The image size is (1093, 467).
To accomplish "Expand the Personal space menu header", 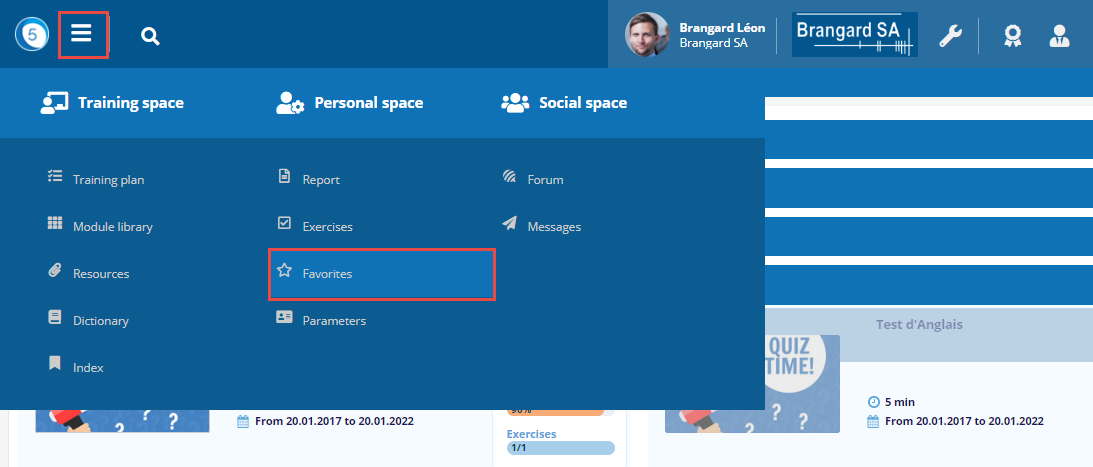I will click(x=350, y=103).
